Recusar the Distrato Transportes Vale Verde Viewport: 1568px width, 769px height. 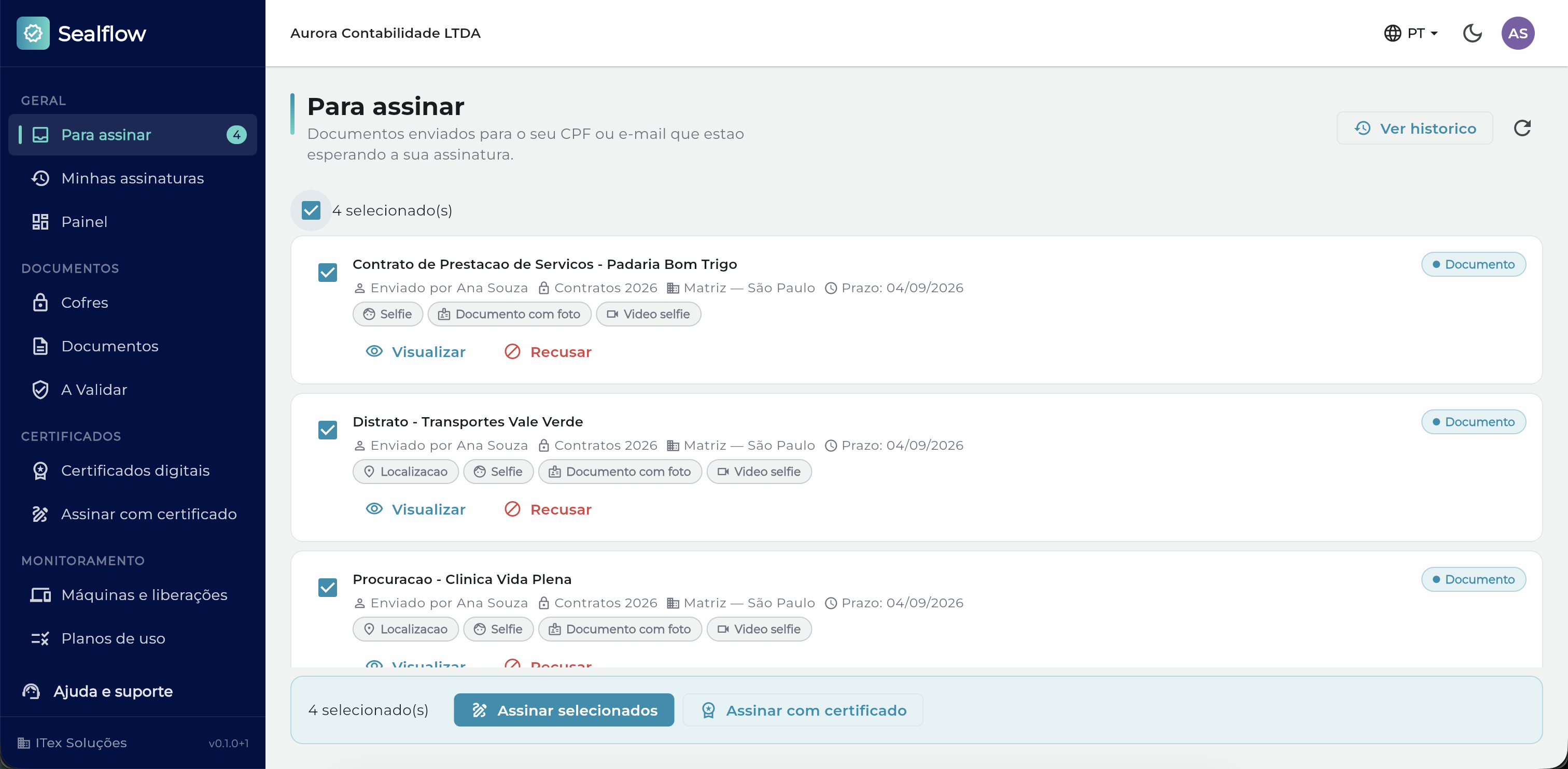coord(548,509)
